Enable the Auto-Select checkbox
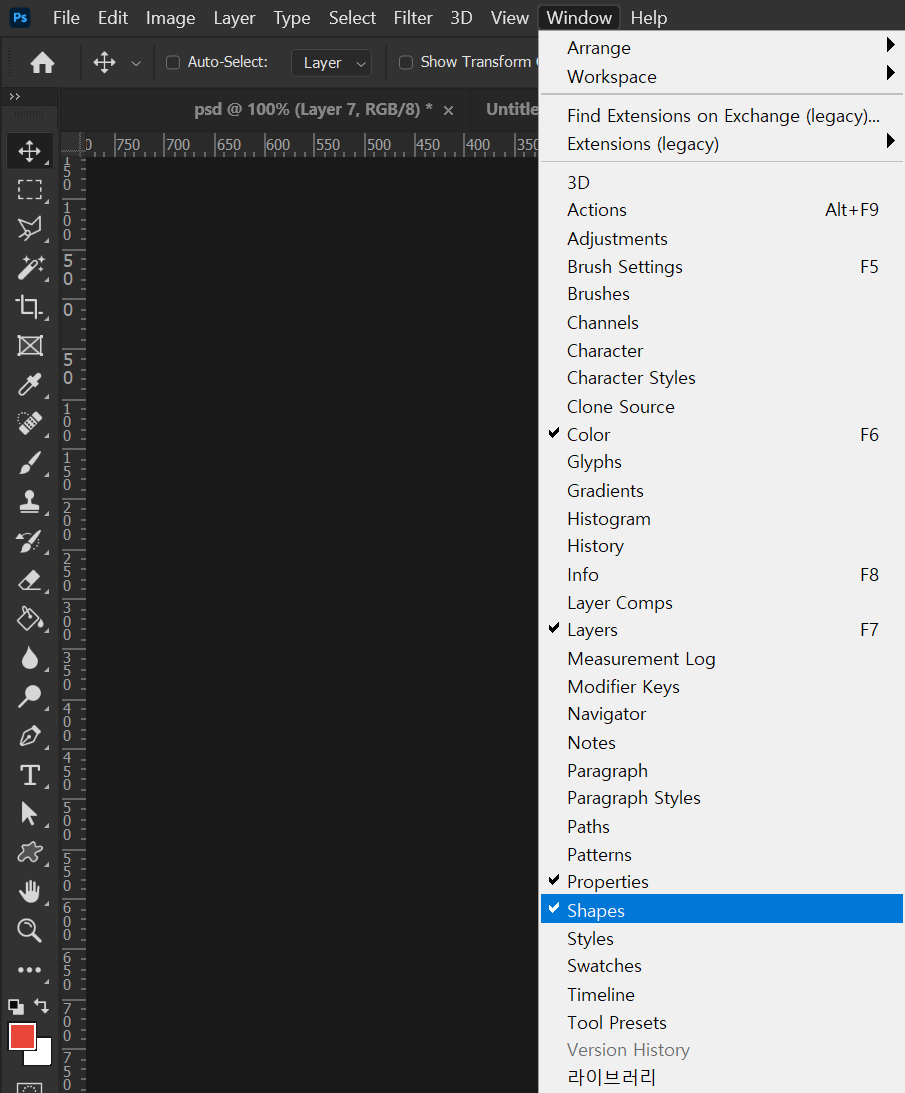 tap(173, 63)
